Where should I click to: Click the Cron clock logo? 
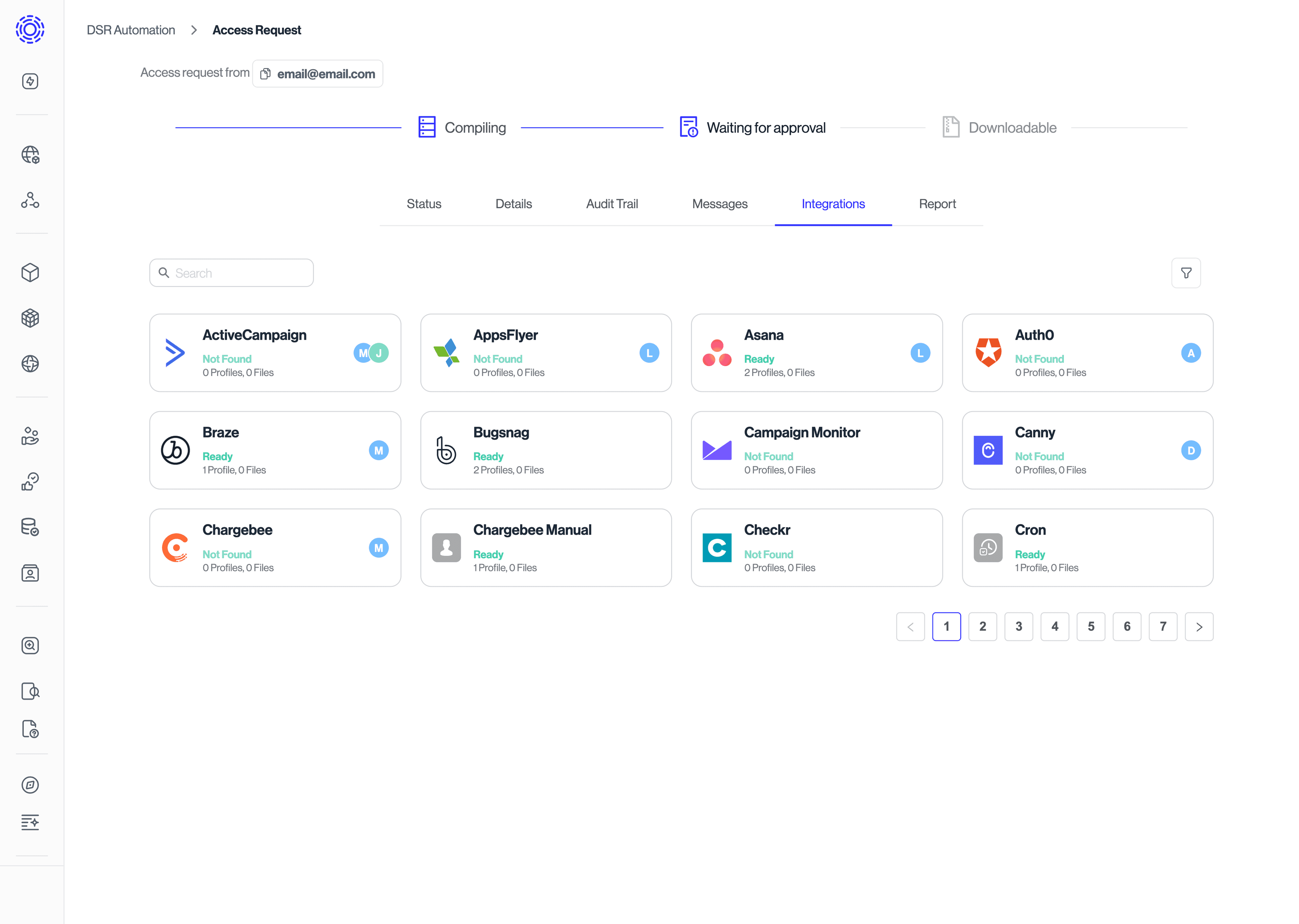point(988,548)
